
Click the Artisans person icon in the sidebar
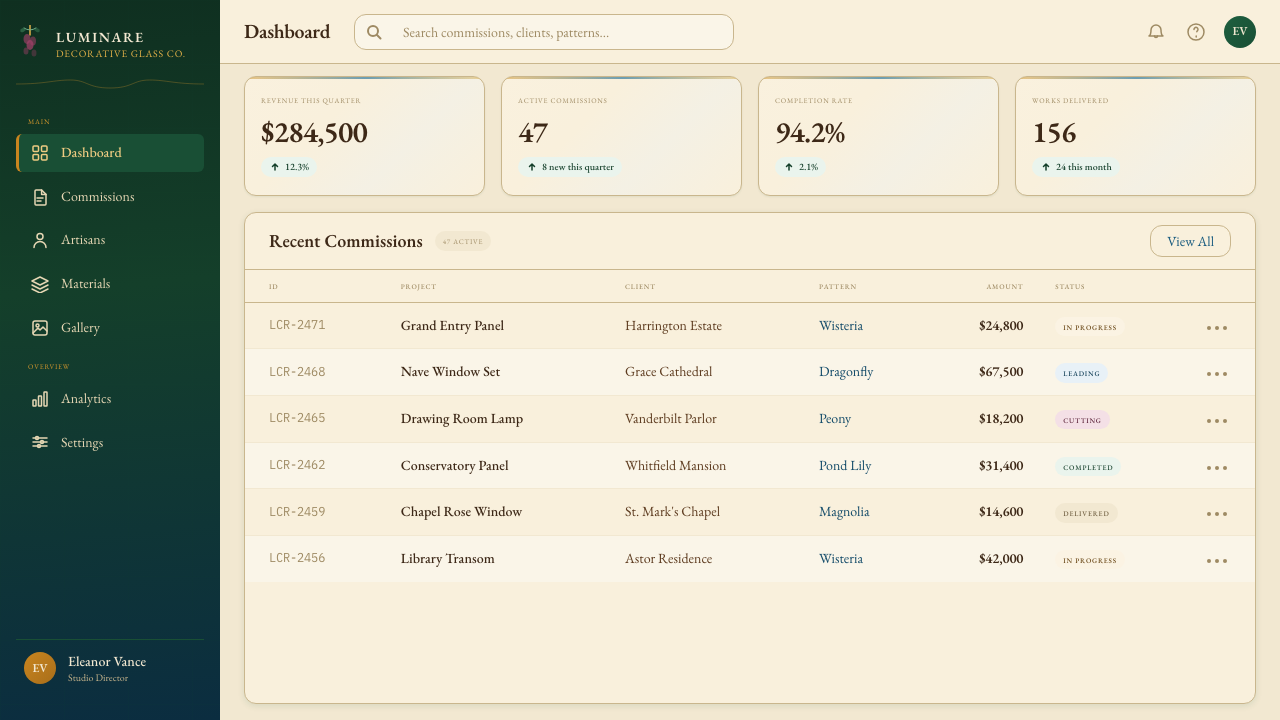pyautogui.click(x=40, y=240)
